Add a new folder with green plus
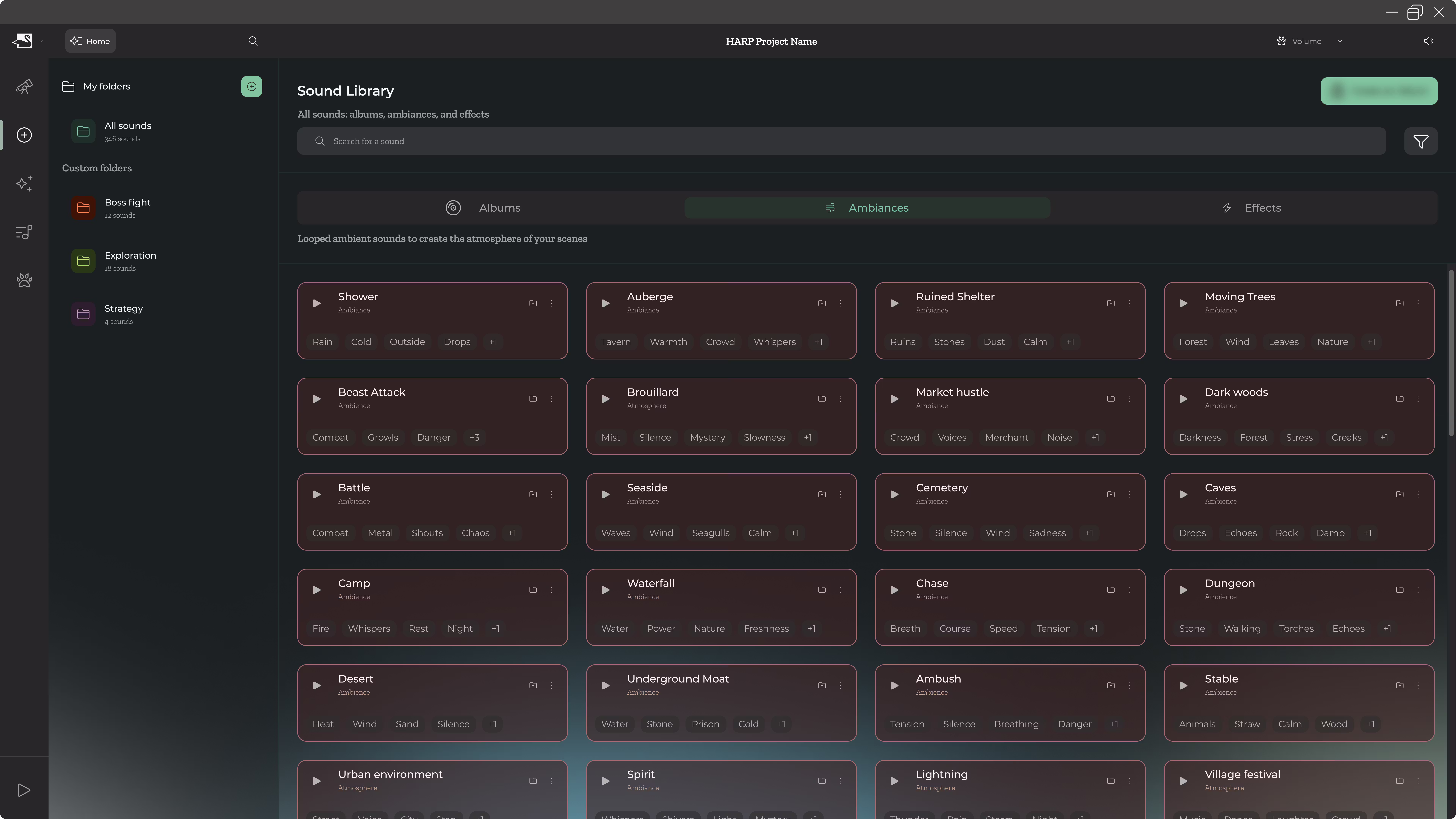The image size is (1456, 819). pos(252,86)
